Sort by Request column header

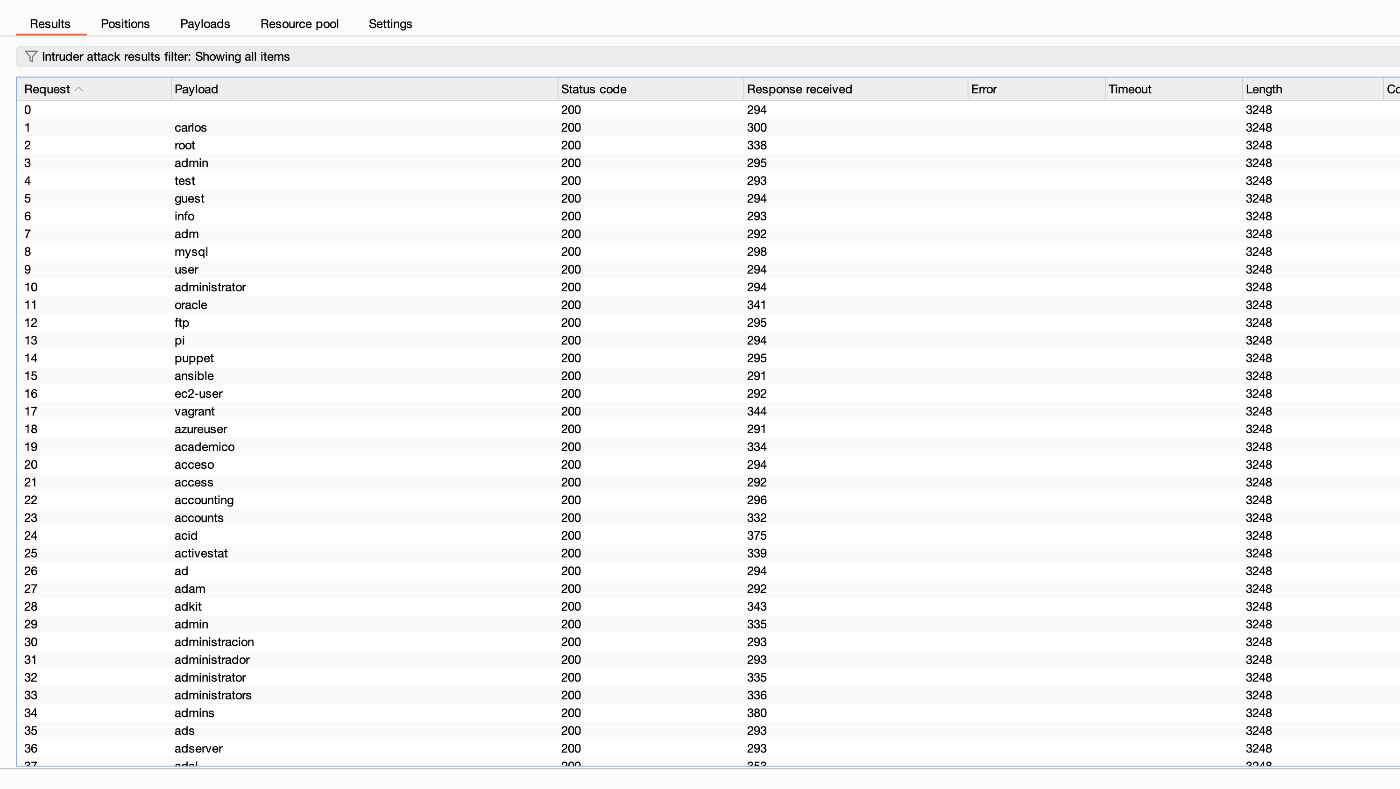(94, 89)
